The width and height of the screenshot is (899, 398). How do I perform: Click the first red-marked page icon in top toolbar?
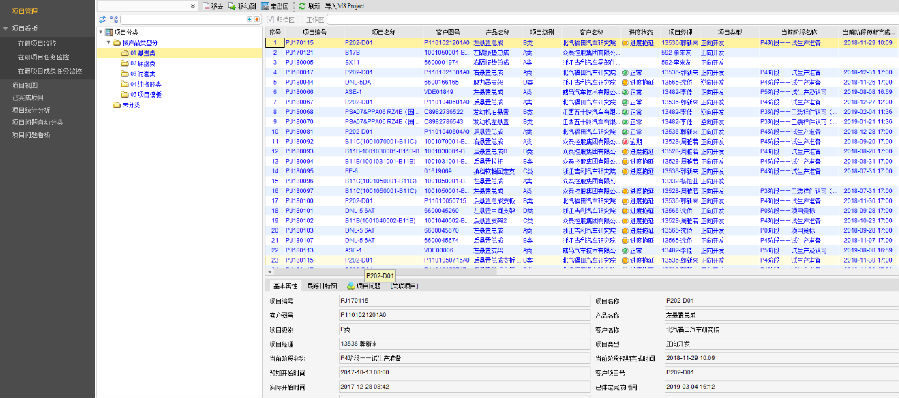tap(207, 6)
